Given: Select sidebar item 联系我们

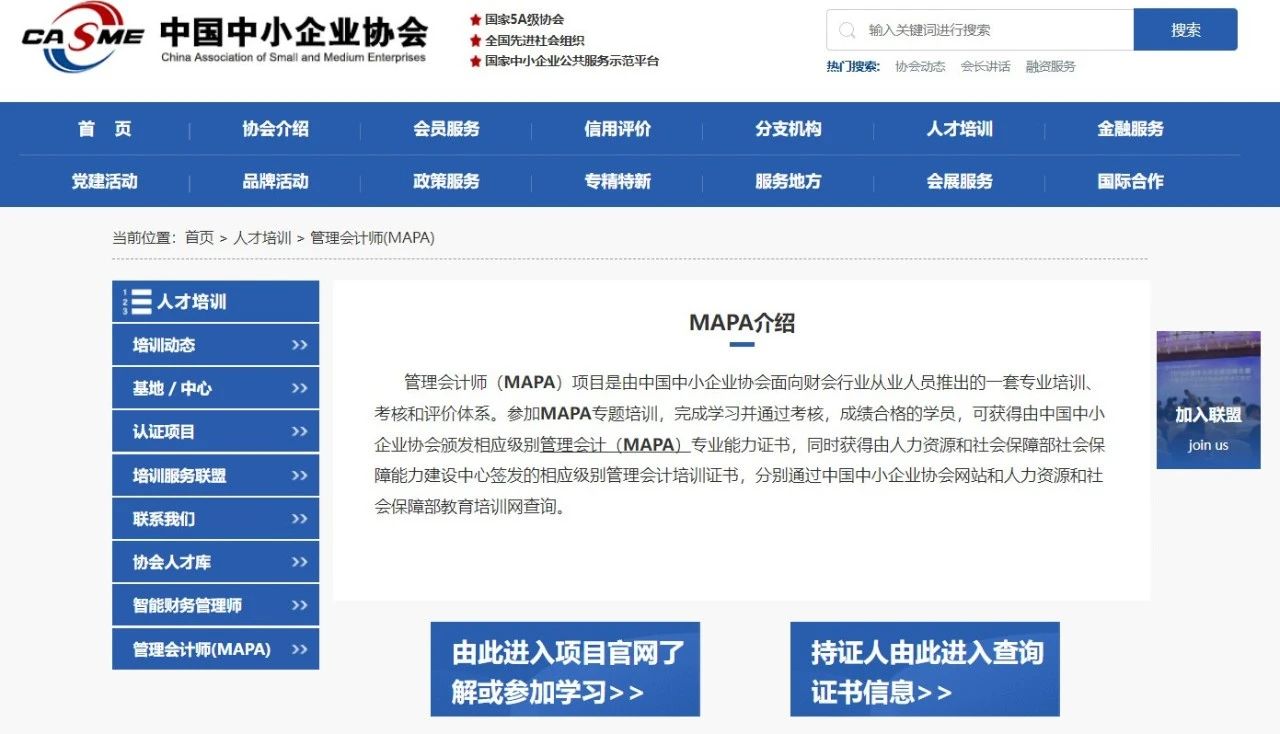Looking at the screenshot, I should click(x=215, y=519).
